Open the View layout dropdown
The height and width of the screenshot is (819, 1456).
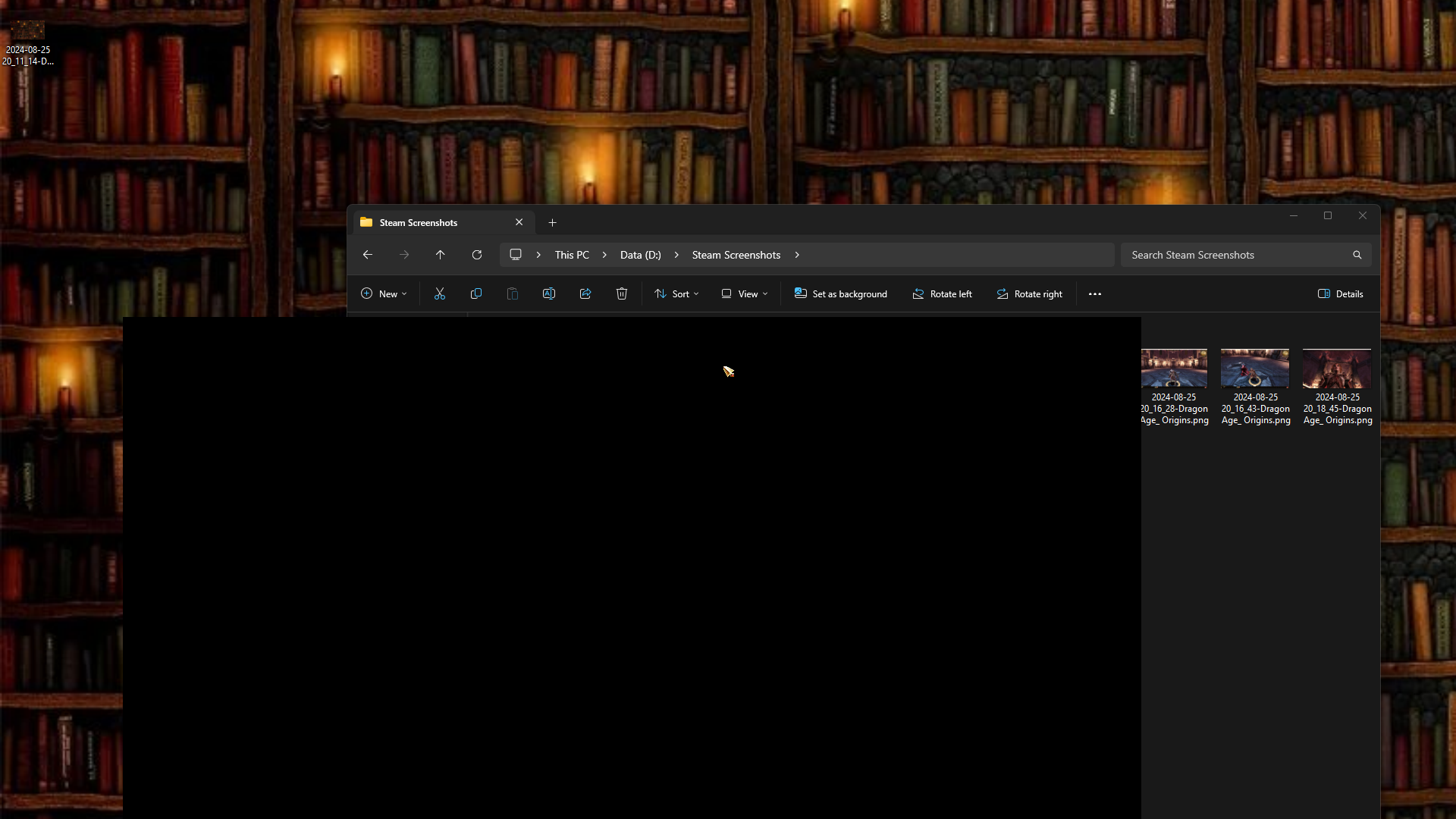pyautogui.click(x=744, y=293)
